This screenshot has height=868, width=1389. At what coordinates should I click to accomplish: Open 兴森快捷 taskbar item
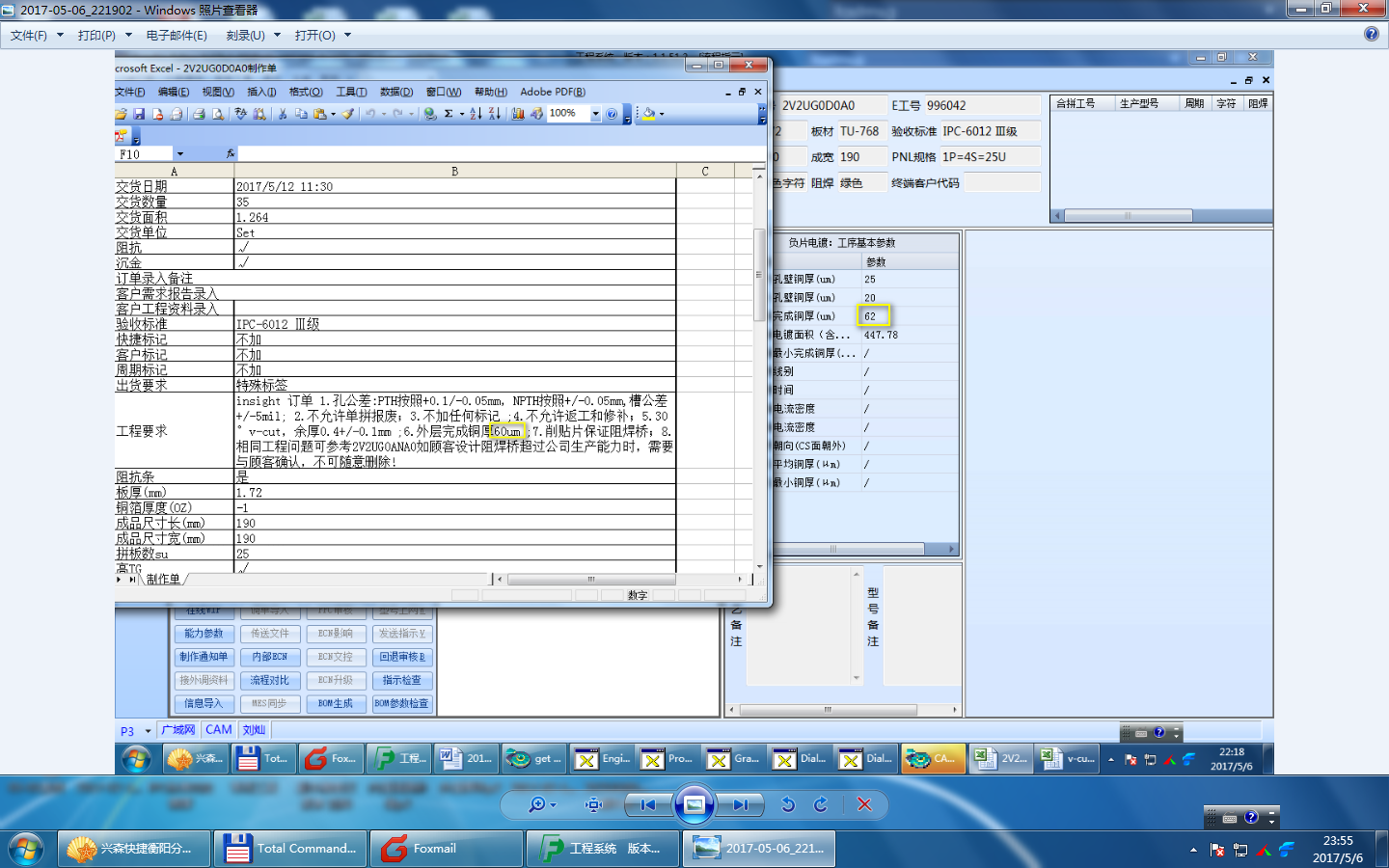pos(134,849)
